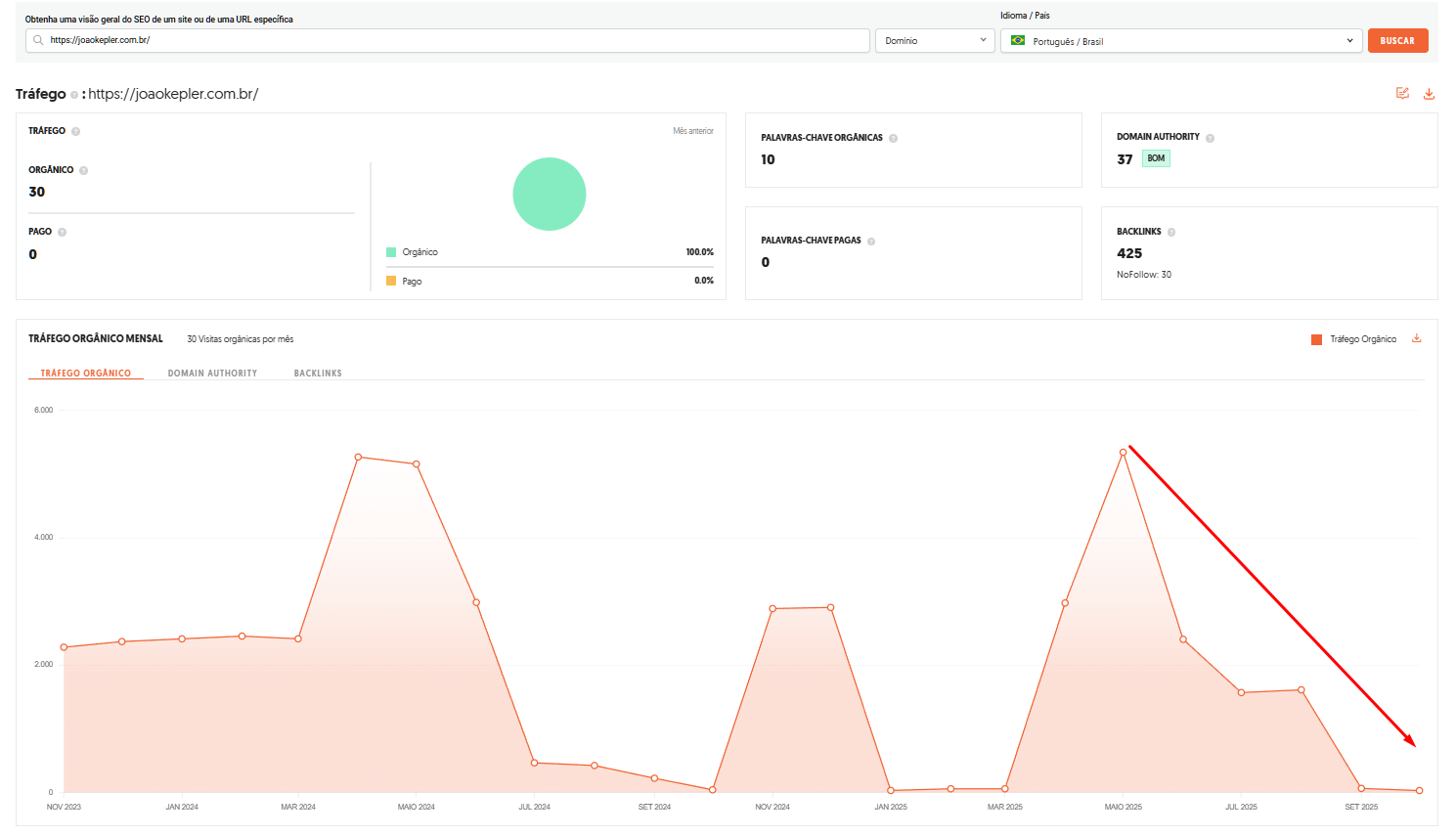Click the edit report icon at top right

(x=1402, y=94)
